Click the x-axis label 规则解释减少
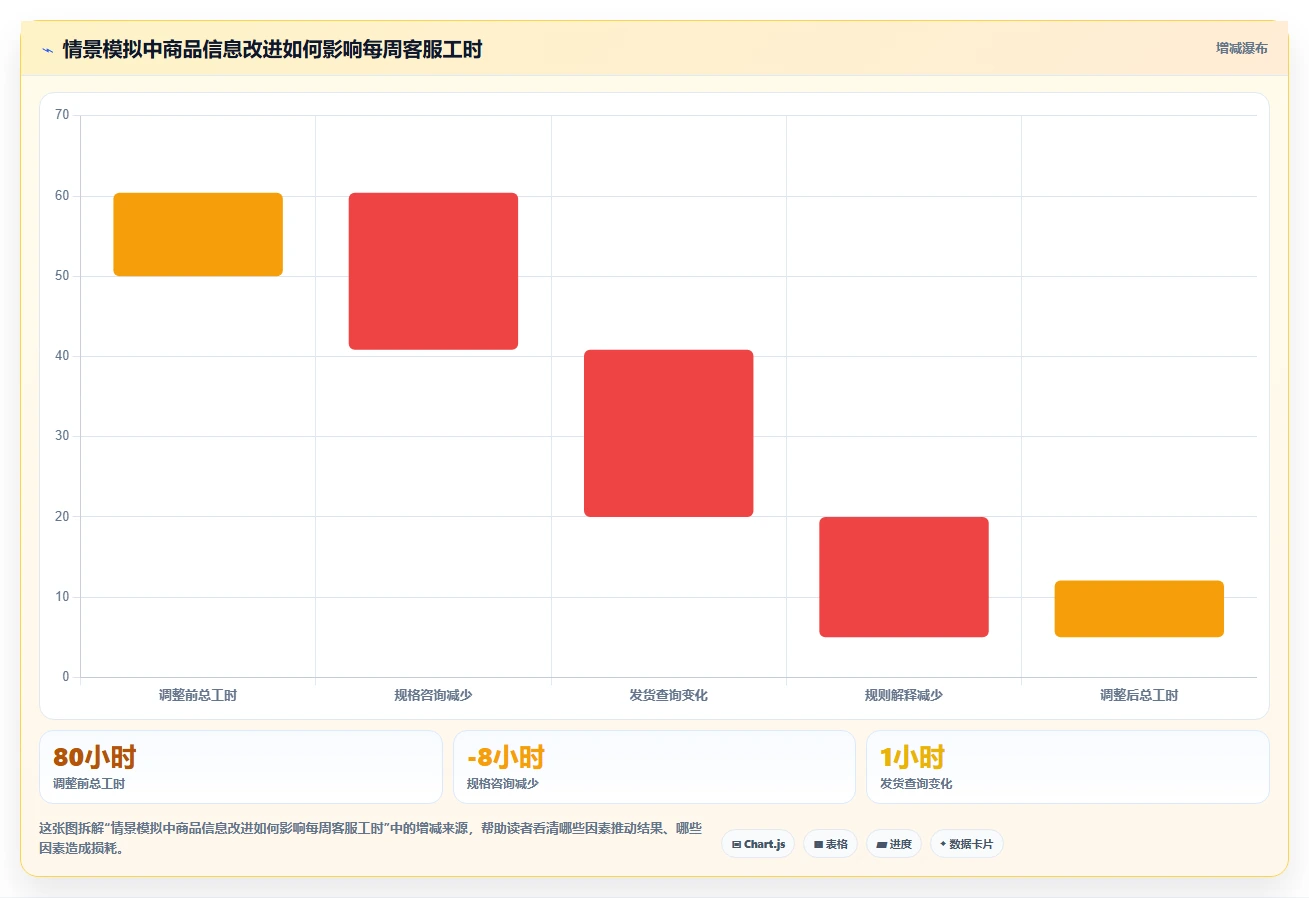 click(904, 695)
